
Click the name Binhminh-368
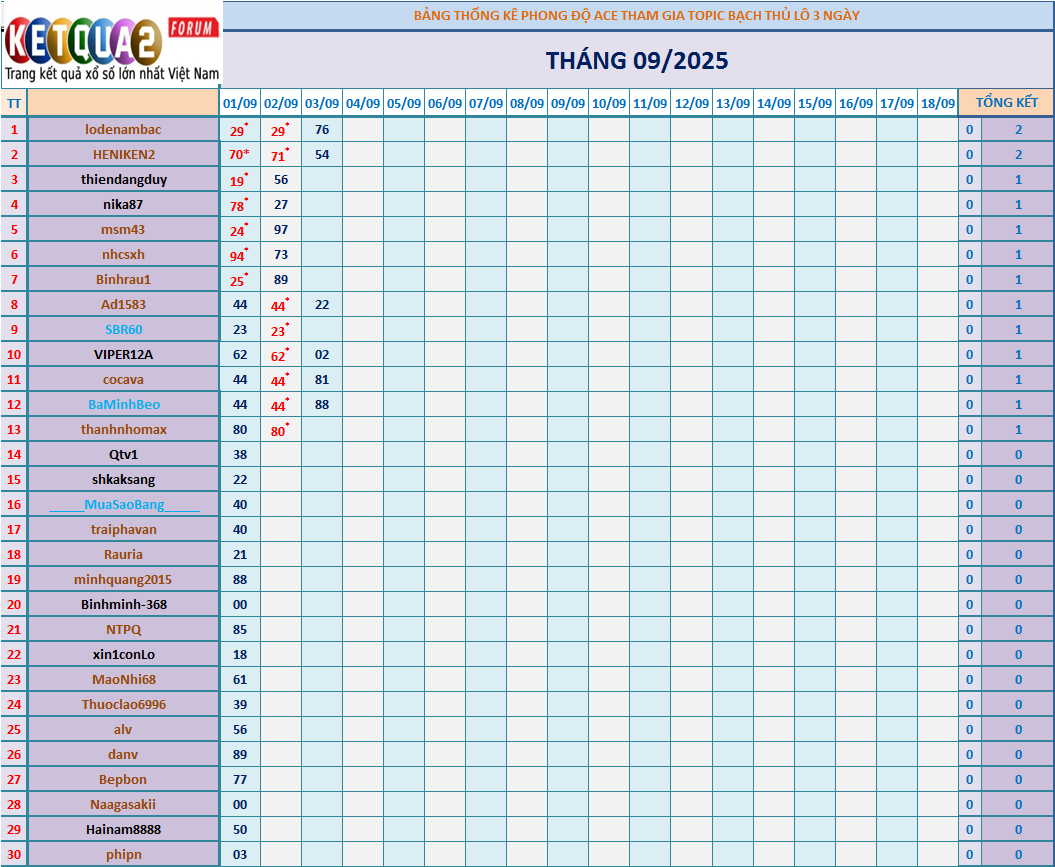[x=124, y=605]
